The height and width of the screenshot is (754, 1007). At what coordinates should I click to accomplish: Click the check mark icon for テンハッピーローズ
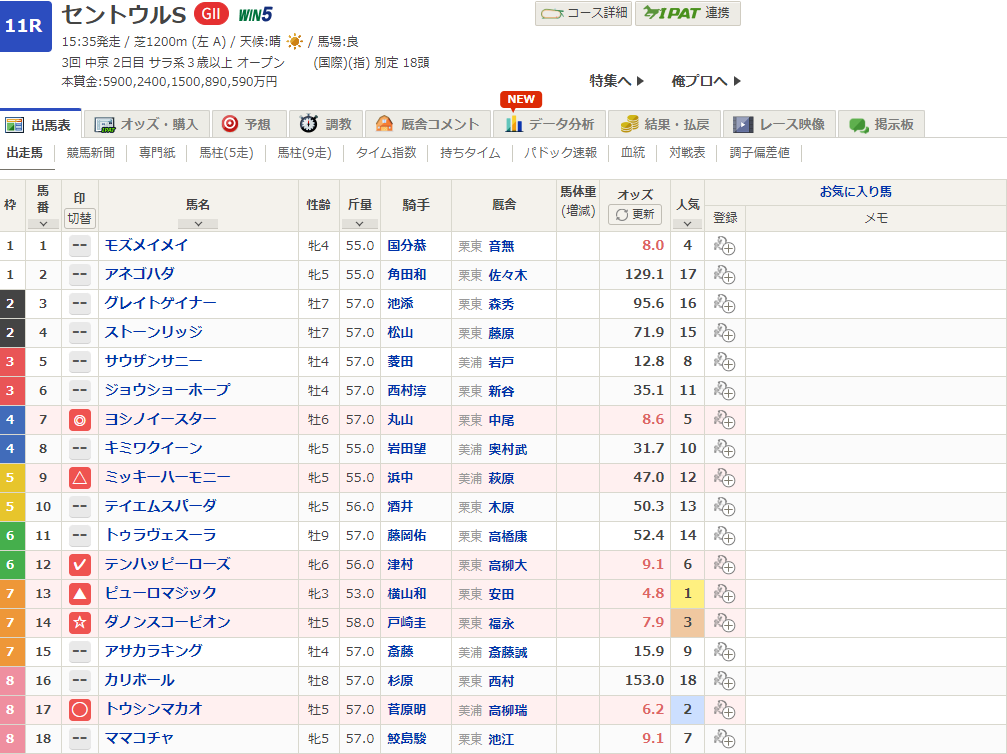point(80,565)
